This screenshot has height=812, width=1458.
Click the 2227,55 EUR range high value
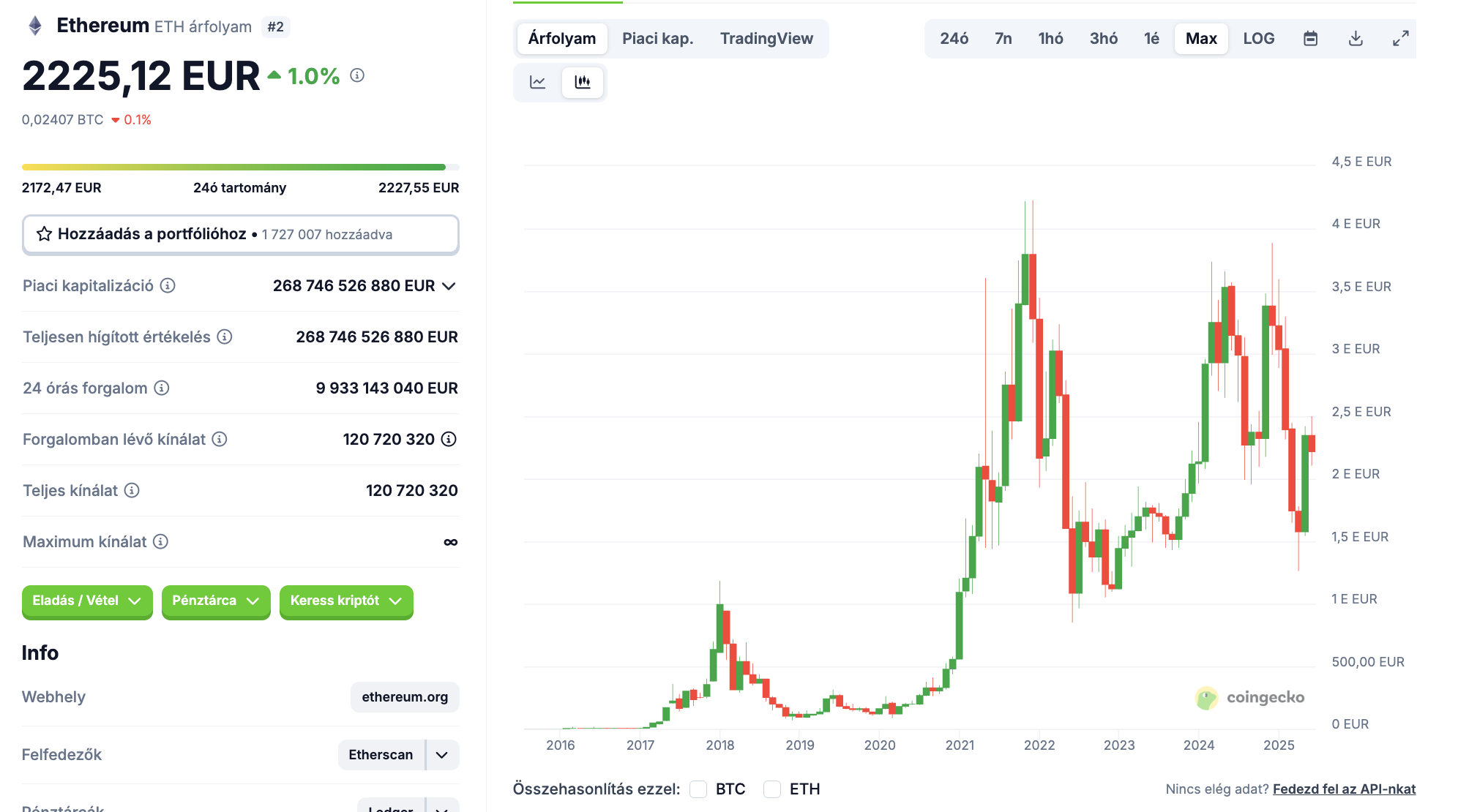tap(419, 188)
